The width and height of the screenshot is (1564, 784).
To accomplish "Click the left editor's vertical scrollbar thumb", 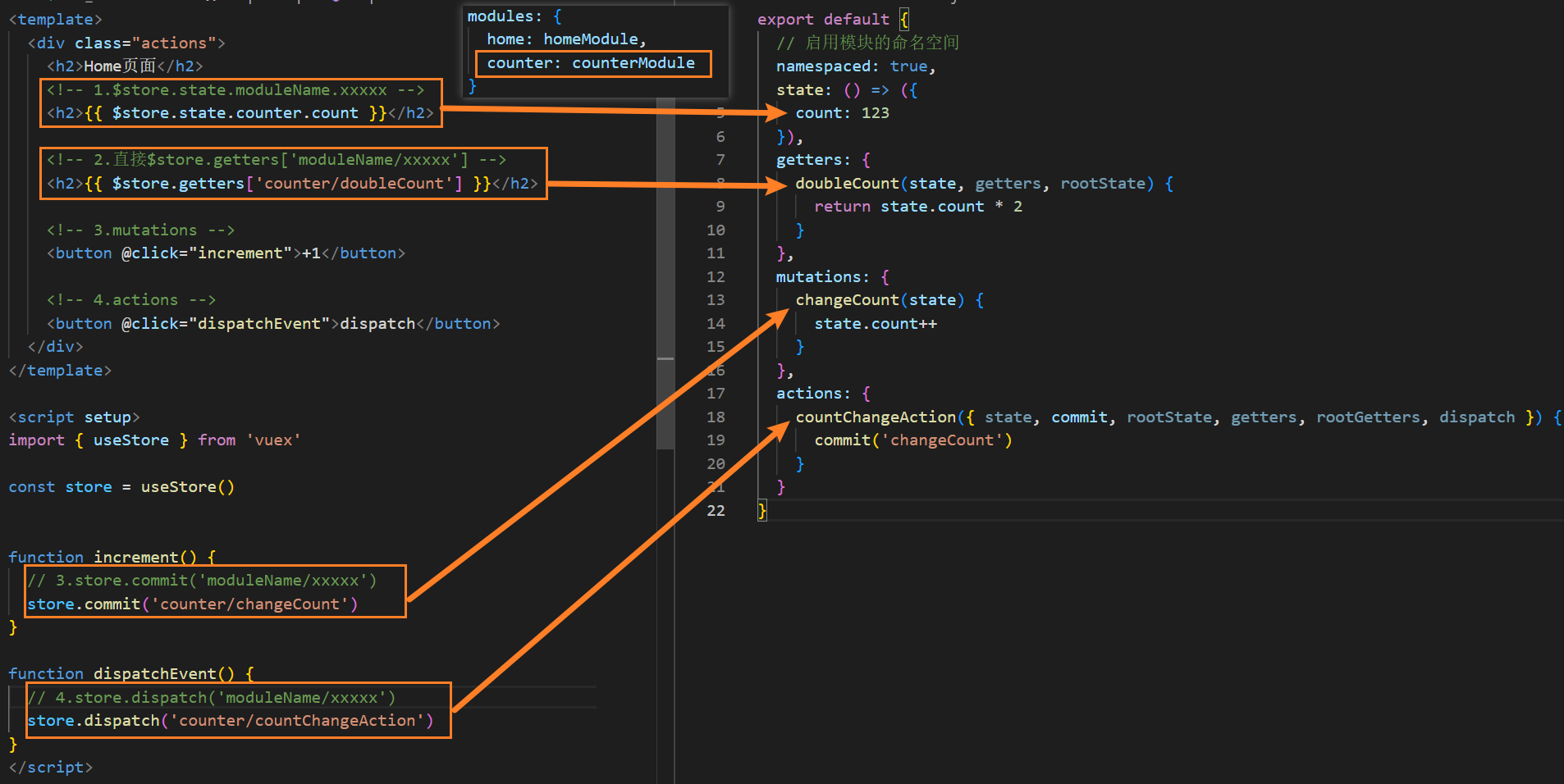I will point(665,275).
